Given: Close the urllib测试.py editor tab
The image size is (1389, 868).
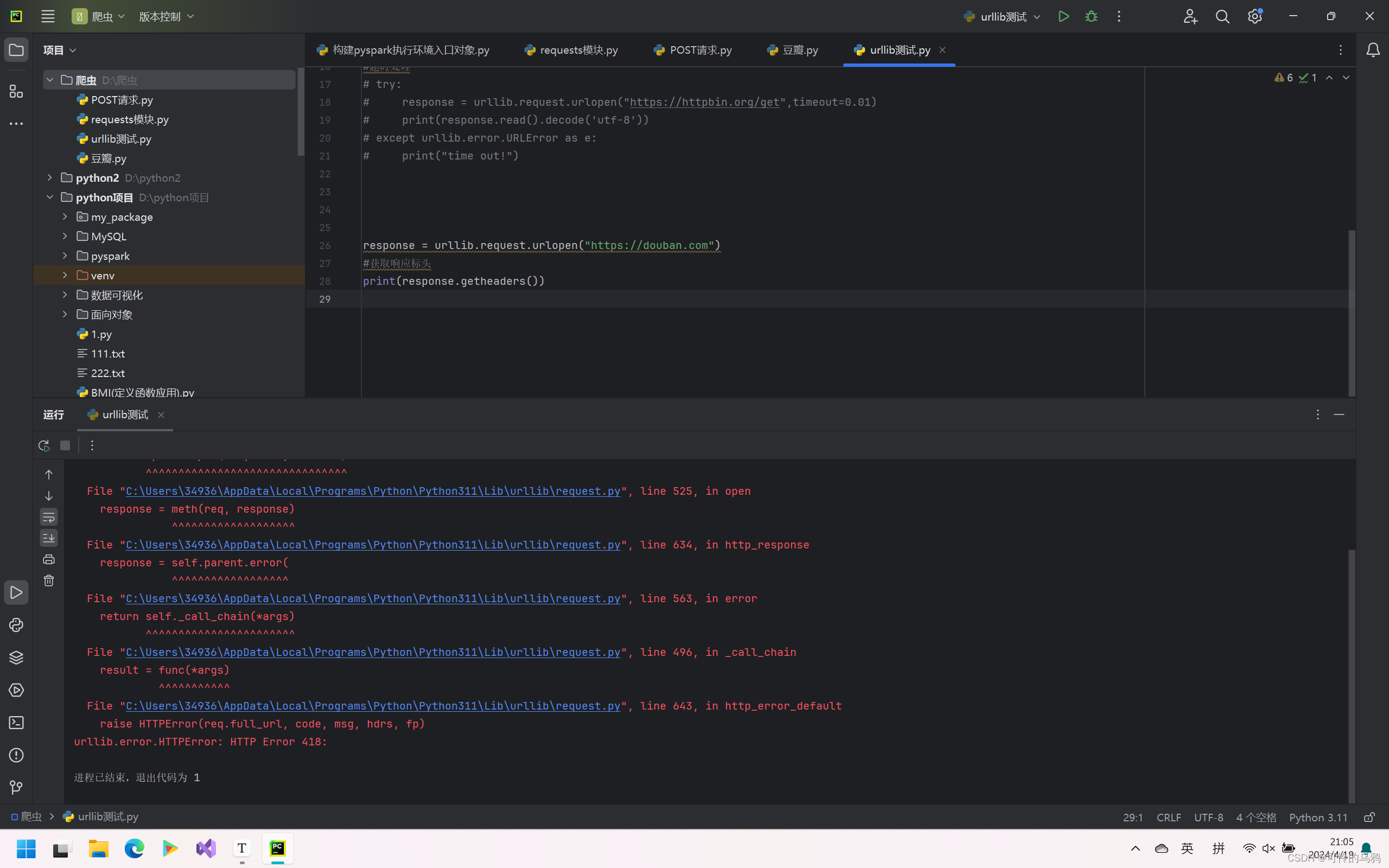Looking at the screenshot, I should point(942,50).
